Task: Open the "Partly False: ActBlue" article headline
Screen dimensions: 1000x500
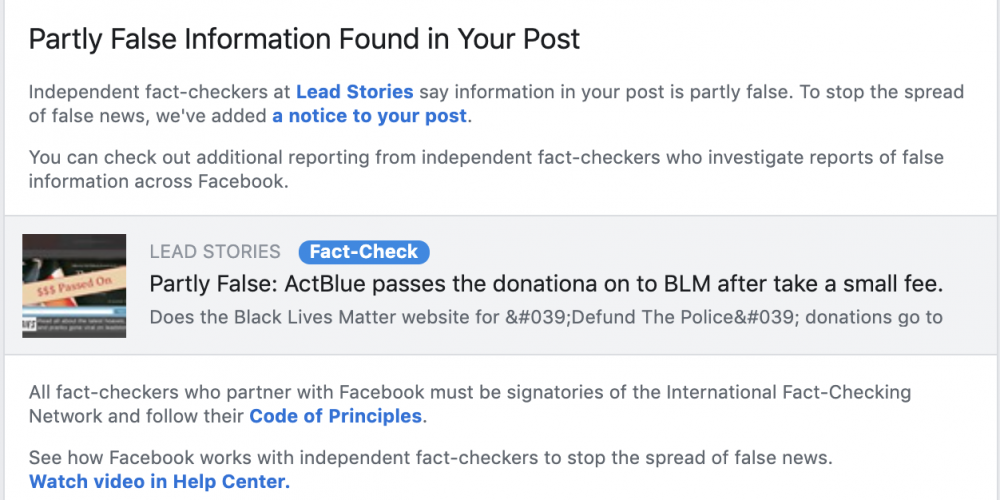Action: [546, 284]
